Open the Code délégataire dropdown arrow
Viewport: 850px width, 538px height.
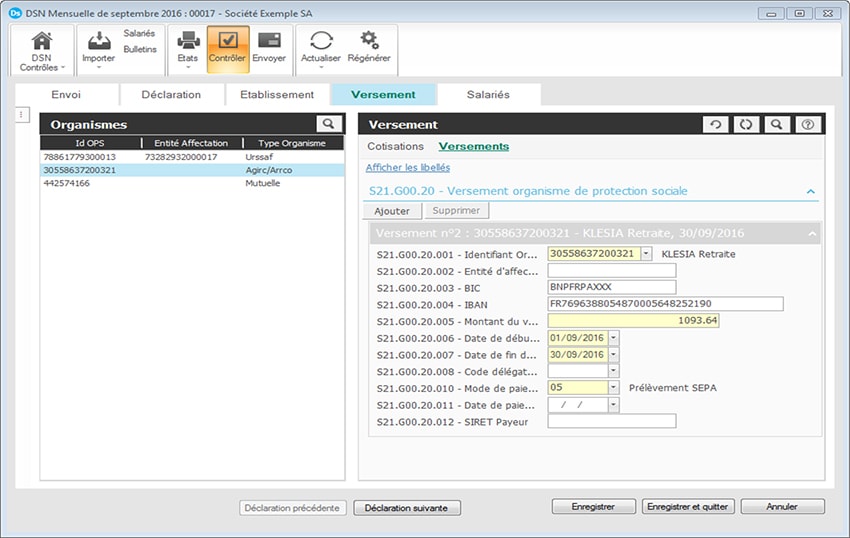click(614, 372)
